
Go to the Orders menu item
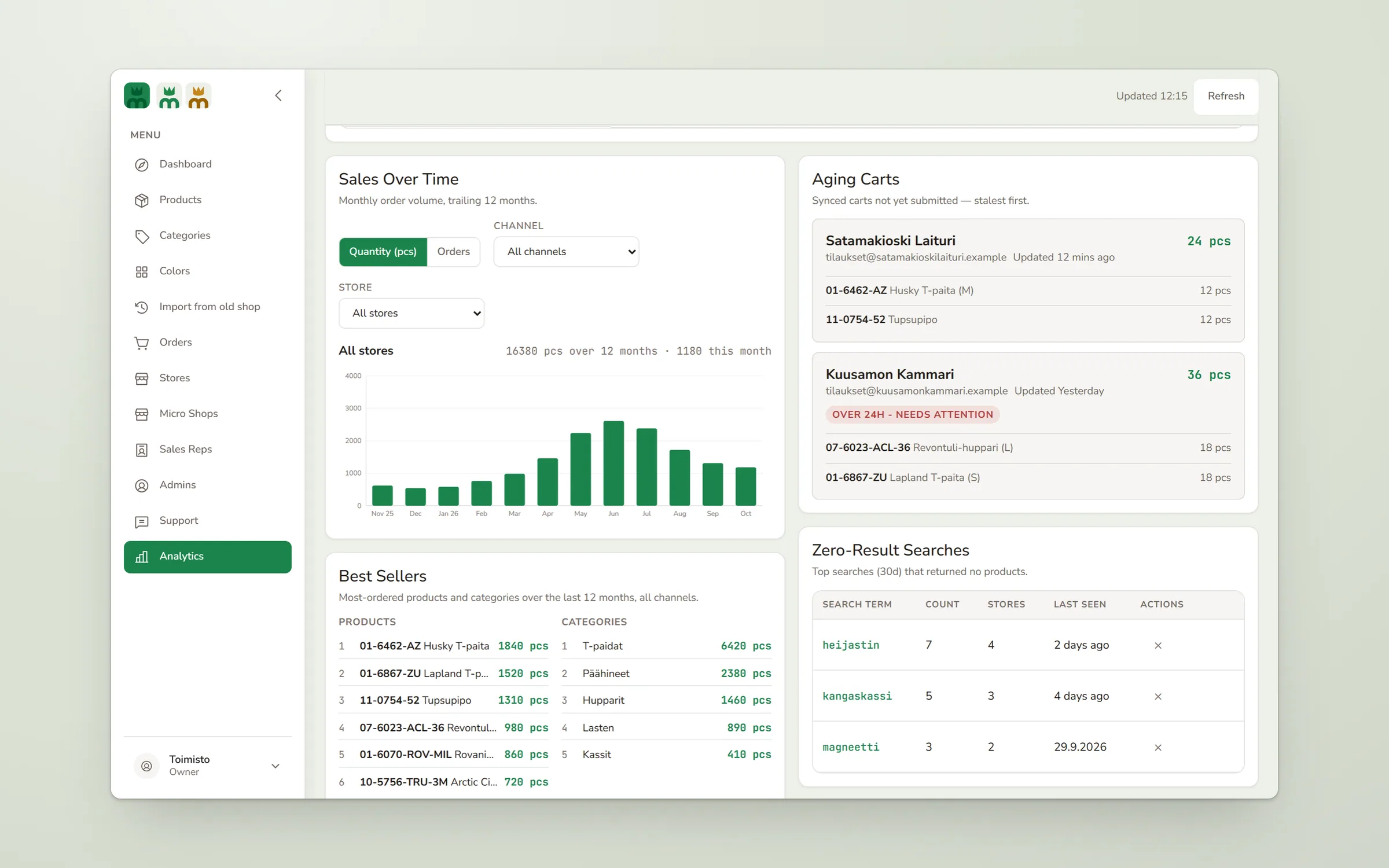point(208,343)
